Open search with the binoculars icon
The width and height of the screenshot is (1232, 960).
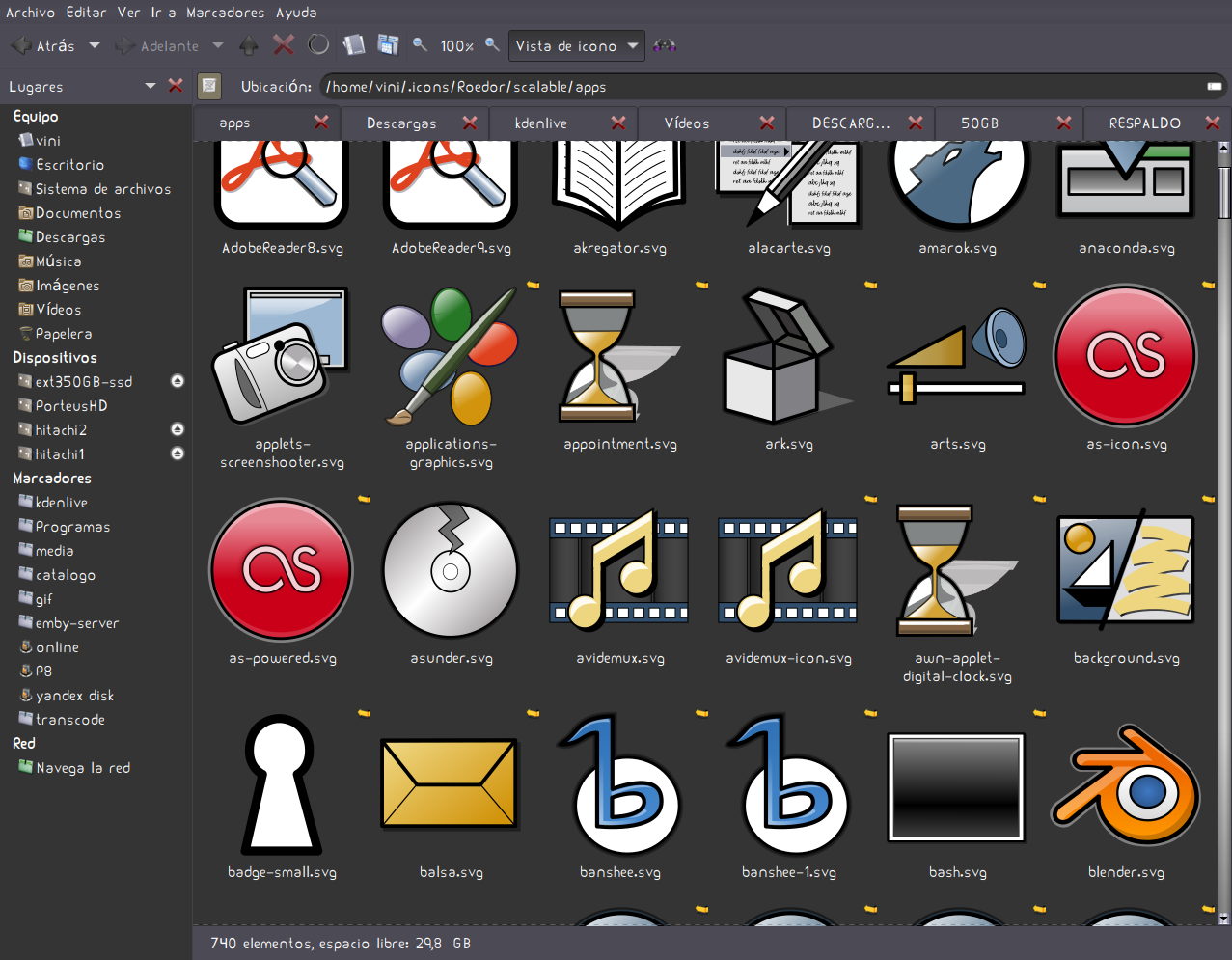(665, 45)
